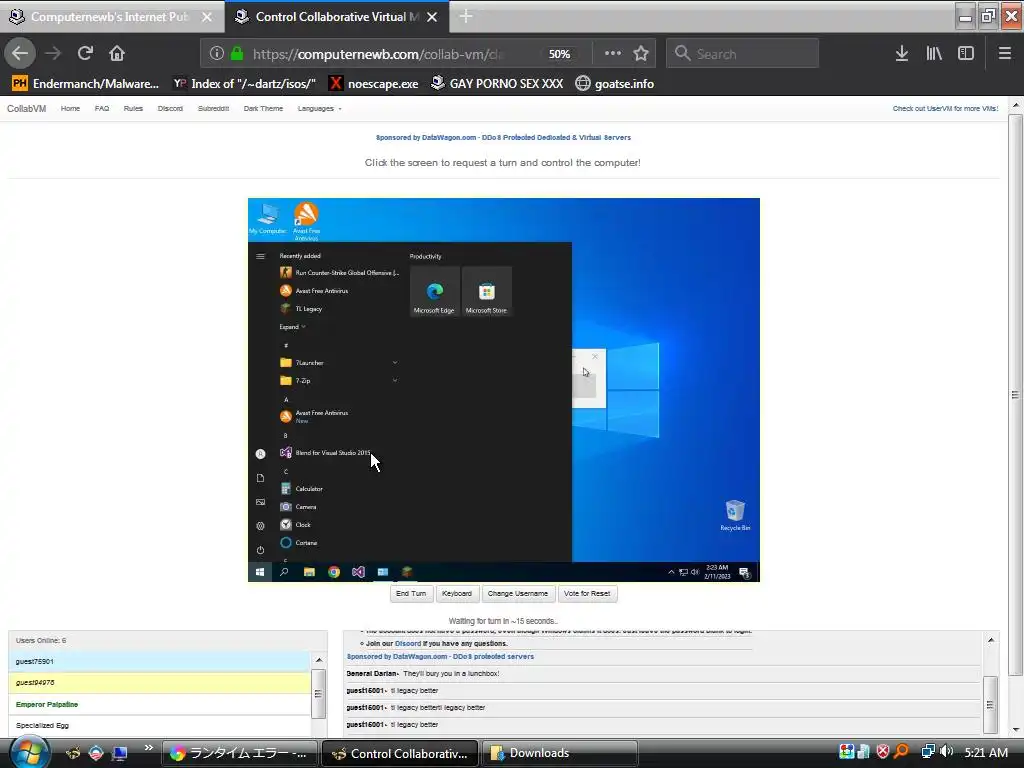Click the VM Windows Start button
Image resolution: width=1024 pixels, height=768 pixels.
tap(260, 572)
